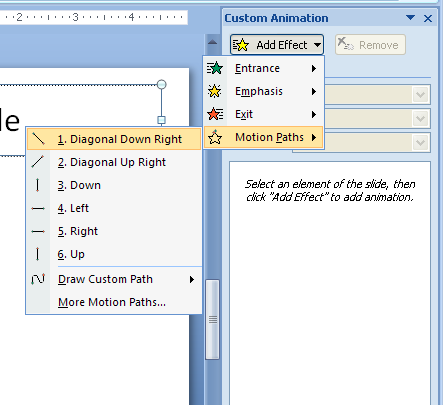Screen dimensions: 443x405
Task: Select Motion Paths menu entry
Action: pos(264,137)
